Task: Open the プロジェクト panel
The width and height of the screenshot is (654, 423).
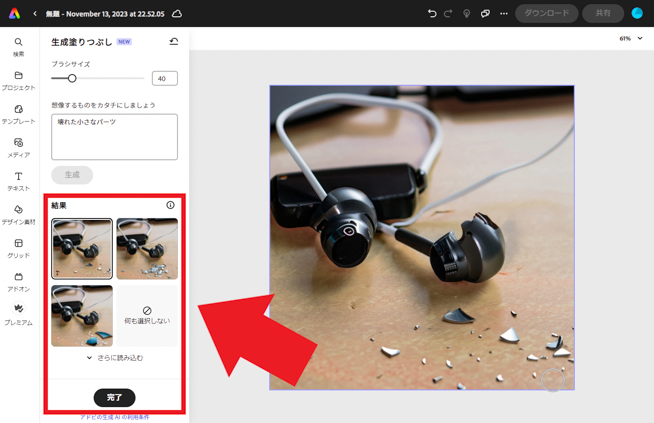Action: click(18, 80)
